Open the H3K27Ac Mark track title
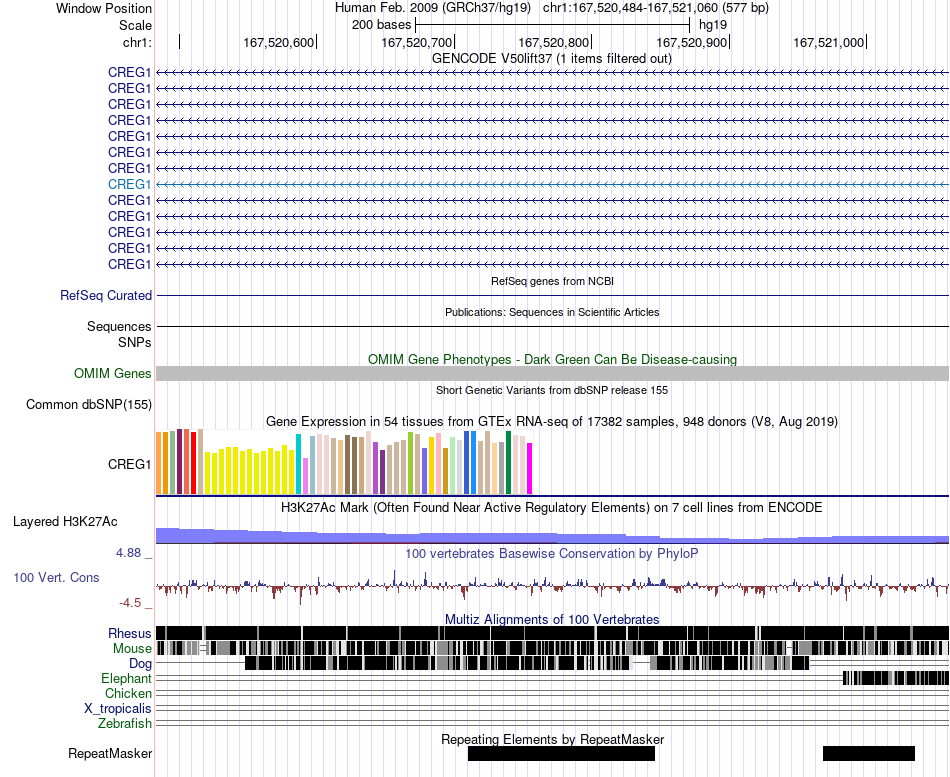Image resolution: width=950 pixels, height=777 pixels. point(552,507)
